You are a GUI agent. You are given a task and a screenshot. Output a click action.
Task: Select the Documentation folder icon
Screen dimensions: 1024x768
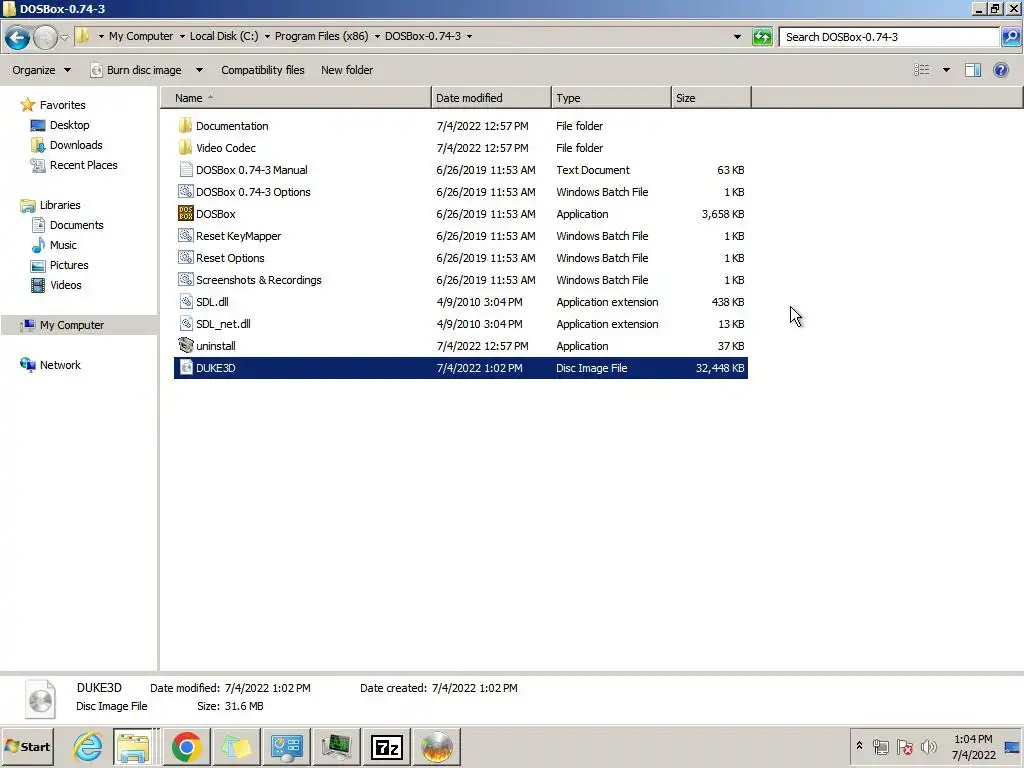(x=185, y=125)
